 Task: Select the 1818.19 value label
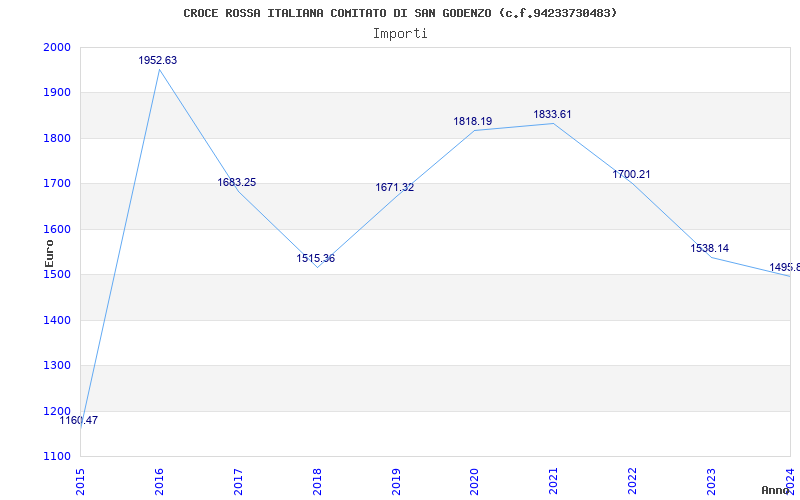(473, 121)
